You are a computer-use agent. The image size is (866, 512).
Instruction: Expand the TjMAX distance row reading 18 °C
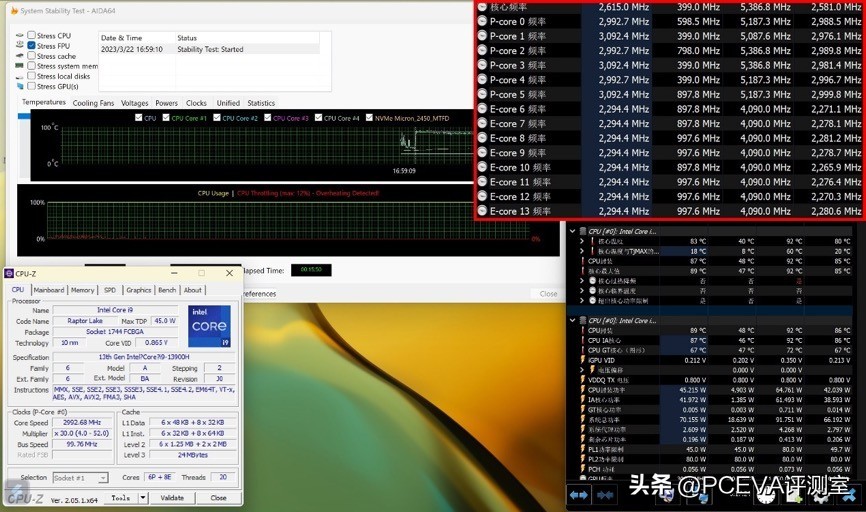582,251
